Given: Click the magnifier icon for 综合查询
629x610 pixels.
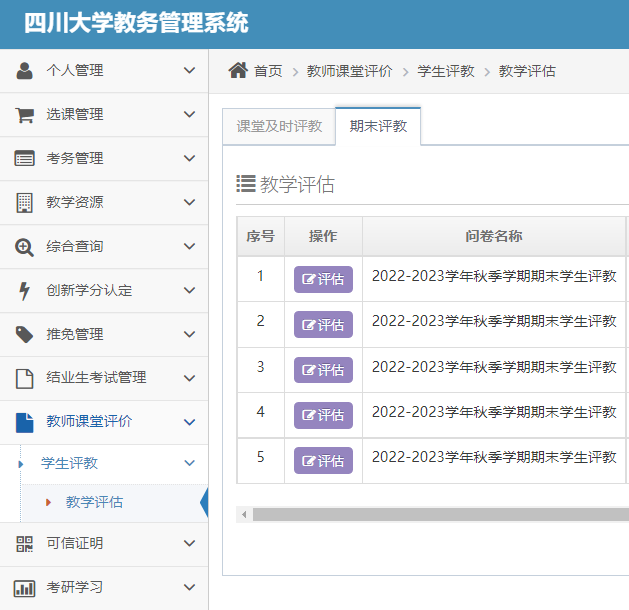Looking at the screenshot, I should [24, 246].
